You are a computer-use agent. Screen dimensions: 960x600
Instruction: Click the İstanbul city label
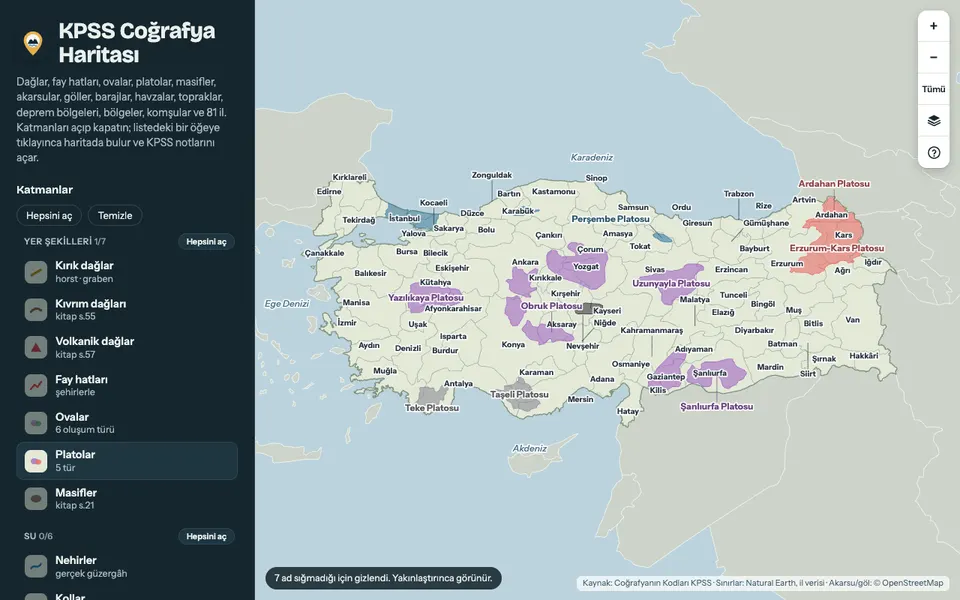[x=404, y=219]
